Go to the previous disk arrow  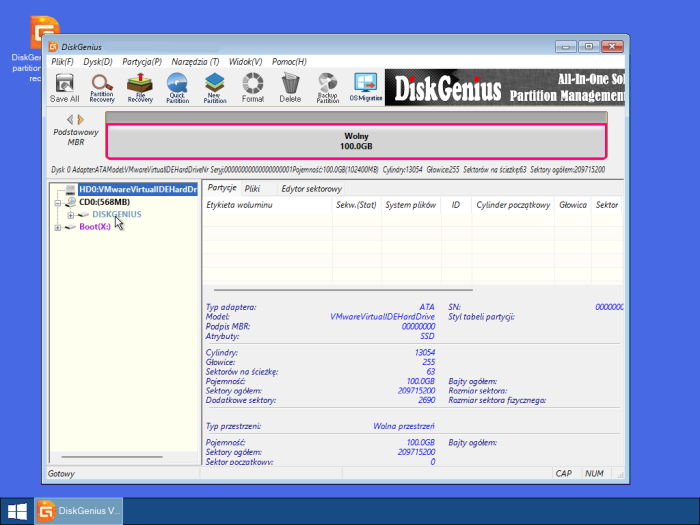70,119
